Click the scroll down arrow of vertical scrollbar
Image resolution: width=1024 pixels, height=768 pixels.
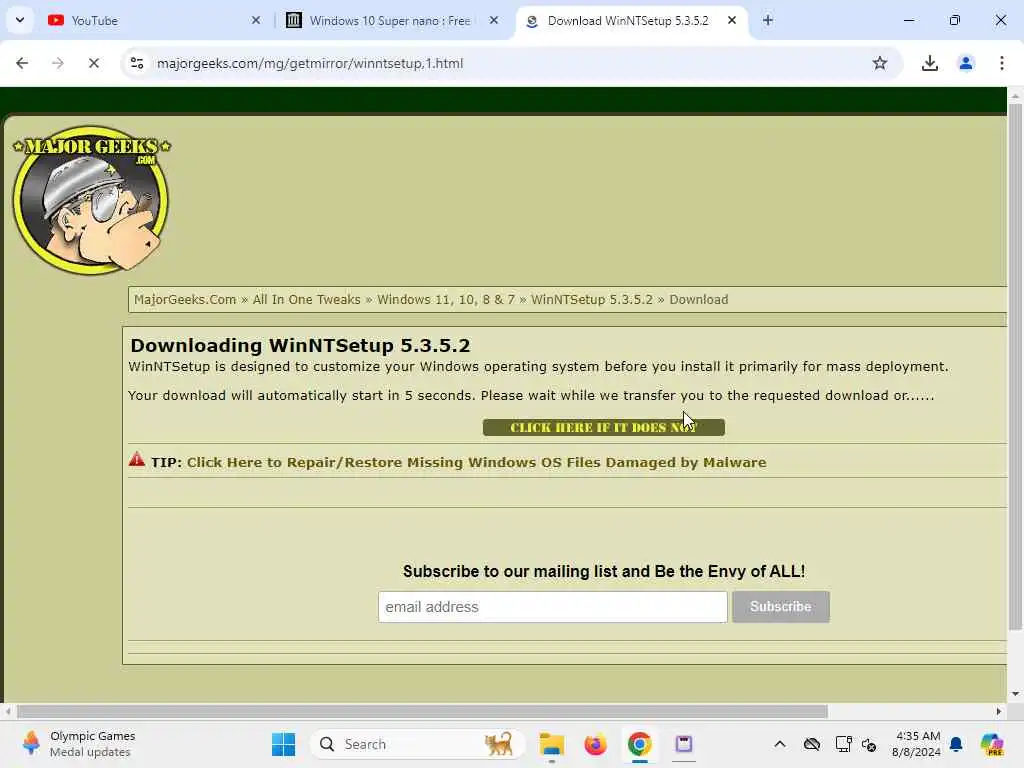[x=1015, y=694]
